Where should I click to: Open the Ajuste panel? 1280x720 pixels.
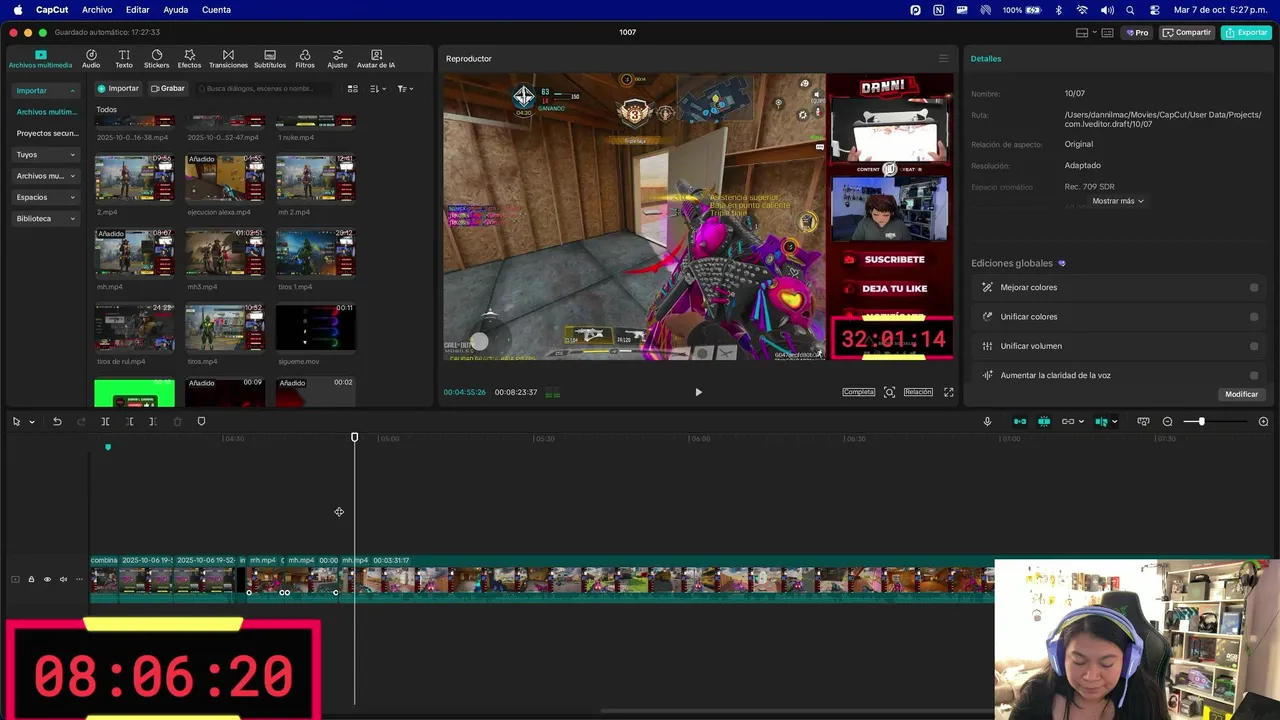coord(338,59)
